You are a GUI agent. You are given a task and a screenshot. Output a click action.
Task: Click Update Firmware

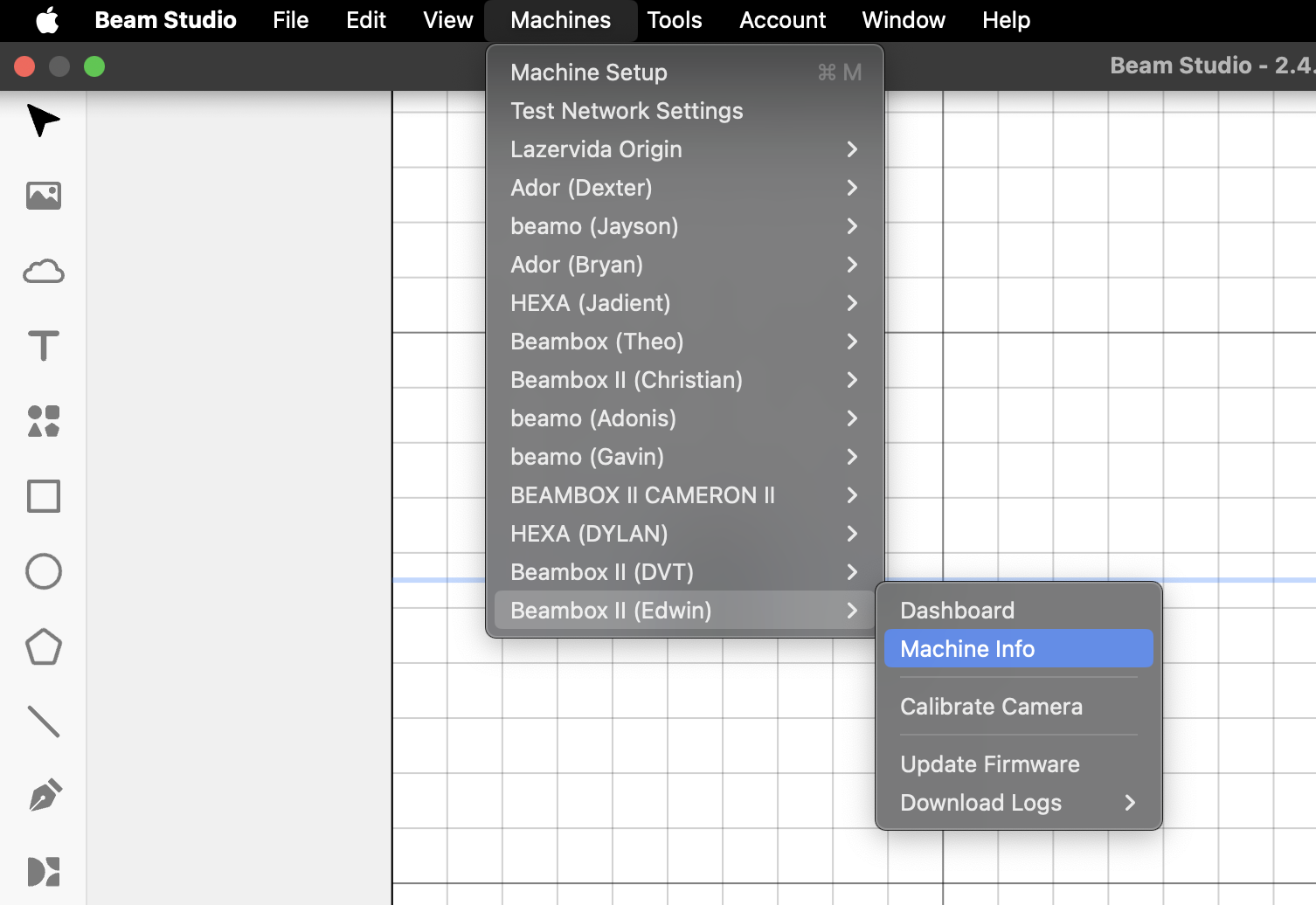1019,764
